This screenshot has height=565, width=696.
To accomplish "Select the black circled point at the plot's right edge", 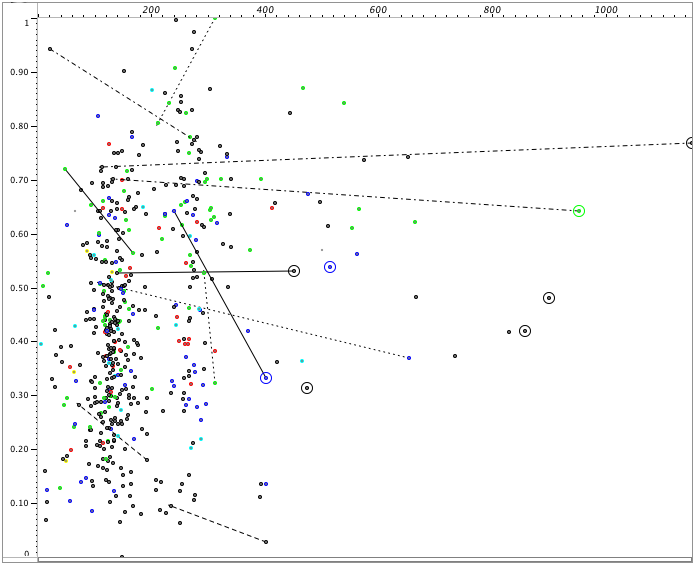I will click(691, 143).
